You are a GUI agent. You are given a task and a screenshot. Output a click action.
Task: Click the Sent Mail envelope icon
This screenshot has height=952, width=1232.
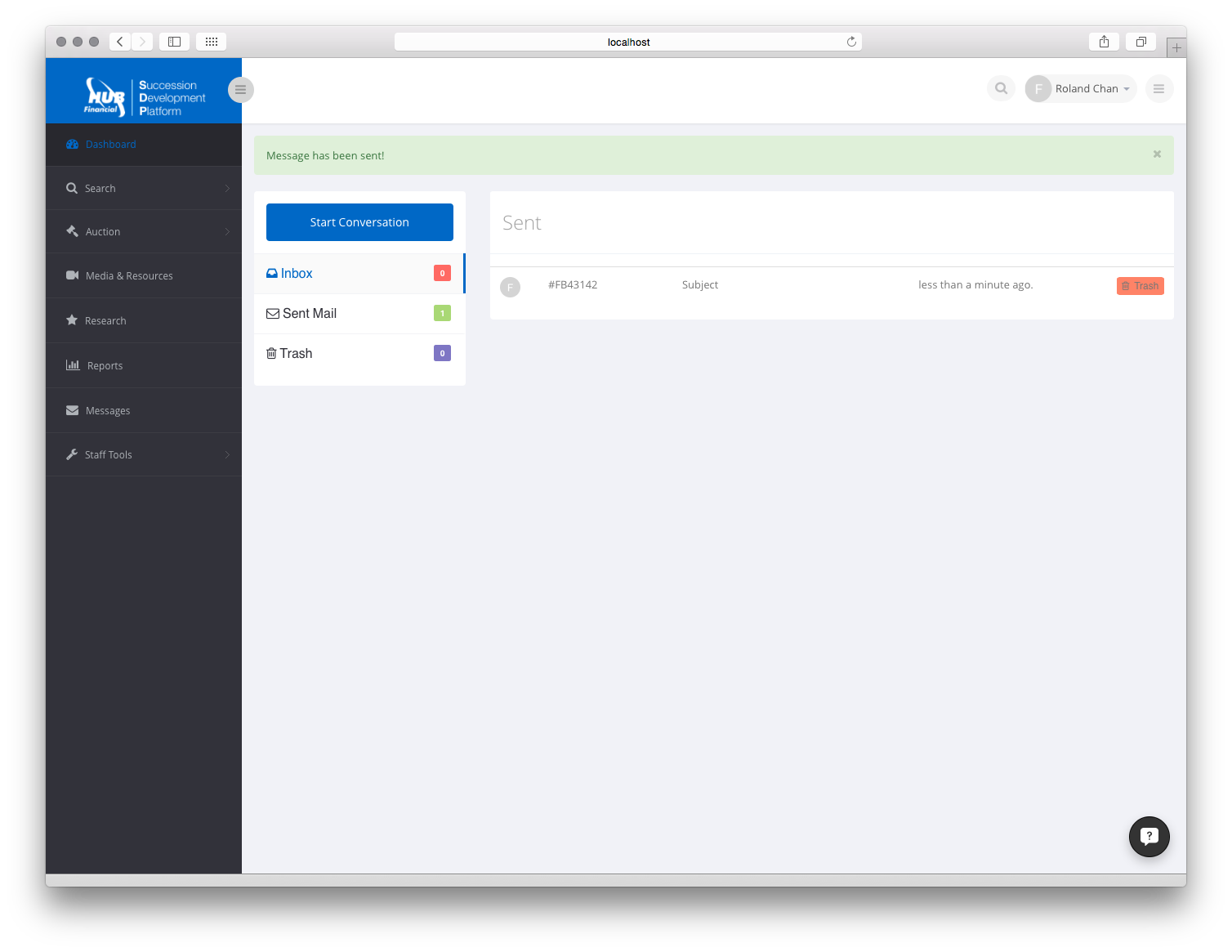coord(273,314)
